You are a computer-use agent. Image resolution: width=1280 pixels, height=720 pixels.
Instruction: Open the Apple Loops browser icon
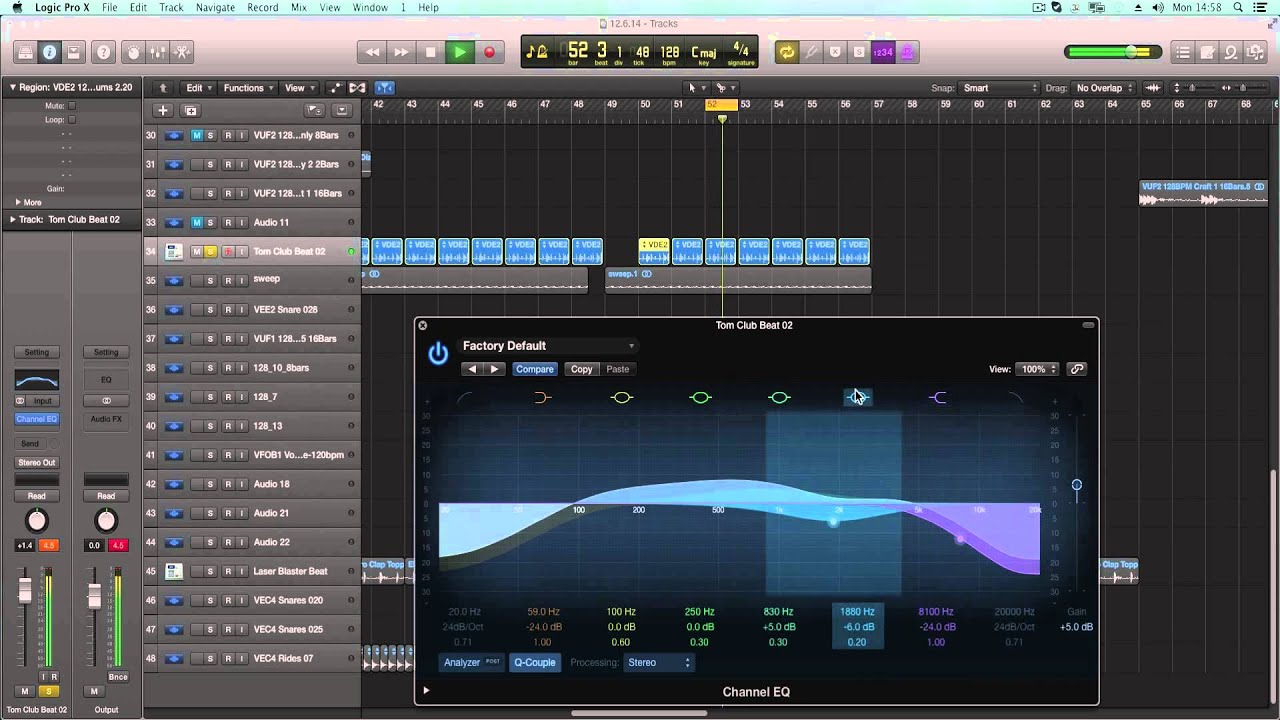tap(1231, 52)
